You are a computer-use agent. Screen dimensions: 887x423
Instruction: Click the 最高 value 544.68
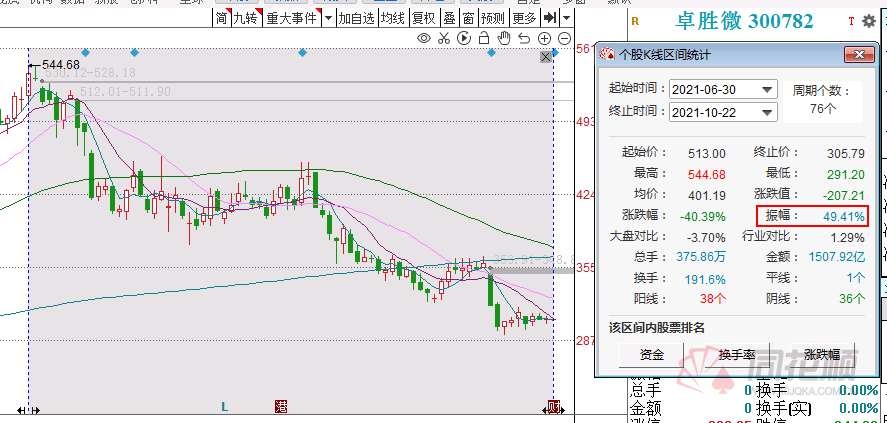[707, 174]
